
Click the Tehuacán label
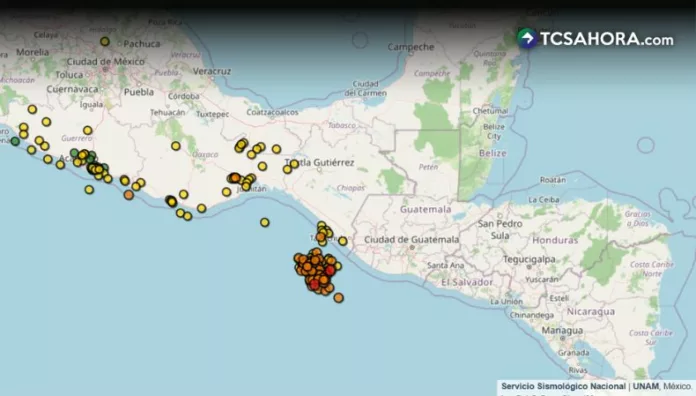pyautogui.click(x=167, y=112)
